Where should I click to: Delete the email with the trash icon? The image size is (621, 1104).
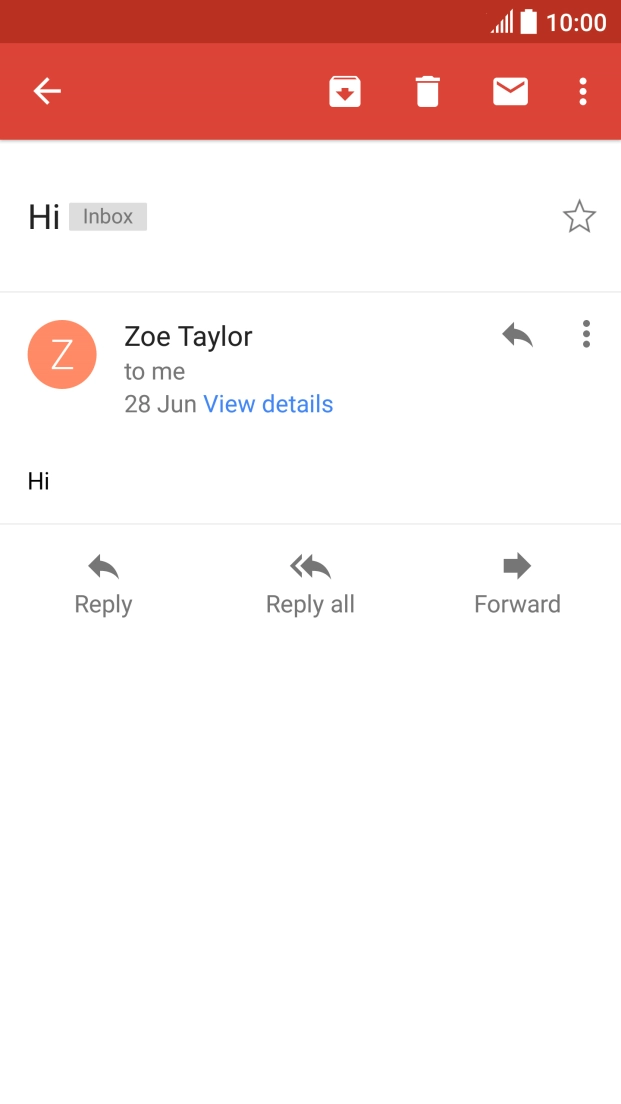(427, 91)
